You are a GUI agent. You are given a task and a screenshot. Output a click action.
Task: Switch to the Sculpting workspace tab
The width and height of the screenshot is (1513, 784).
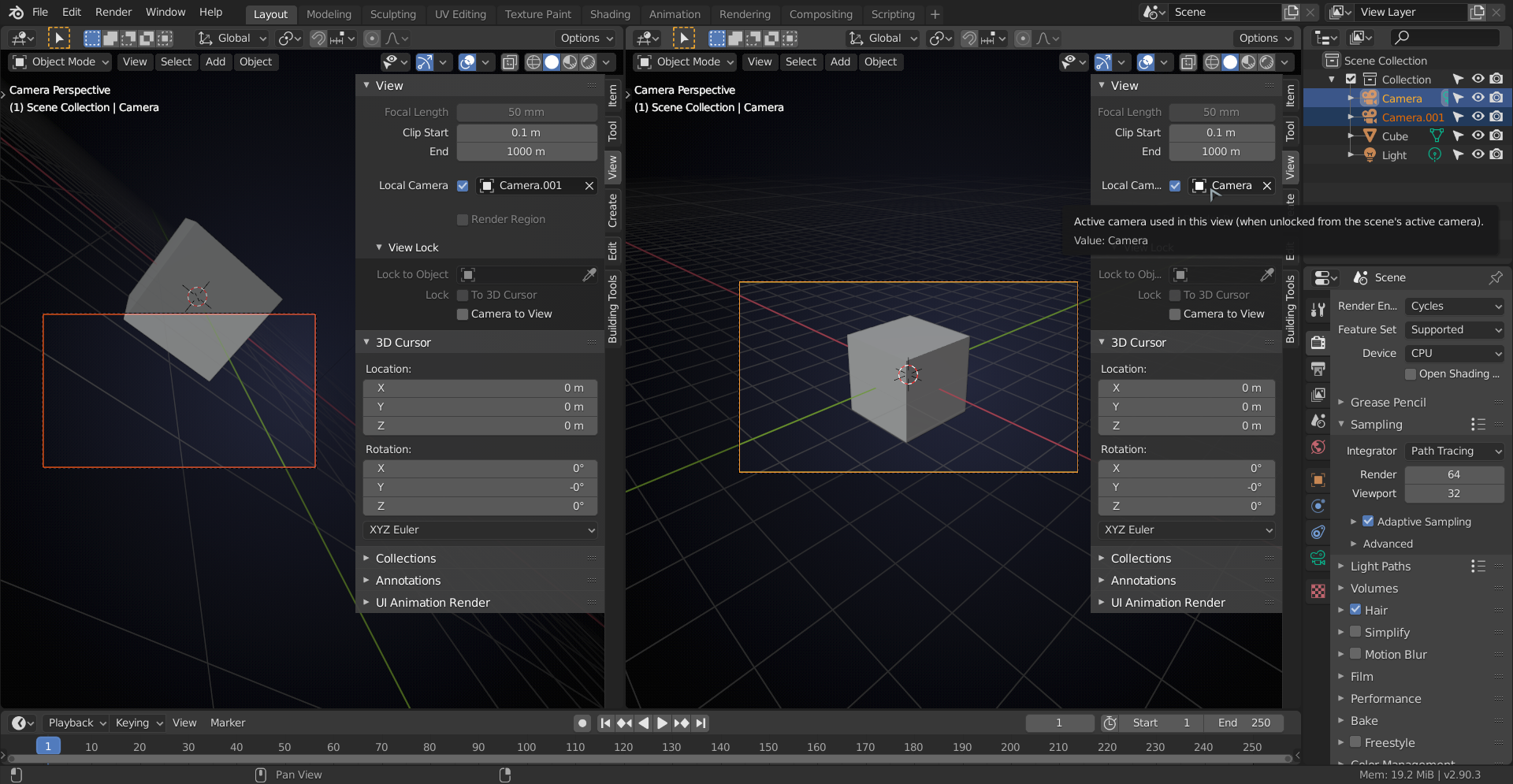coord(392,14)
